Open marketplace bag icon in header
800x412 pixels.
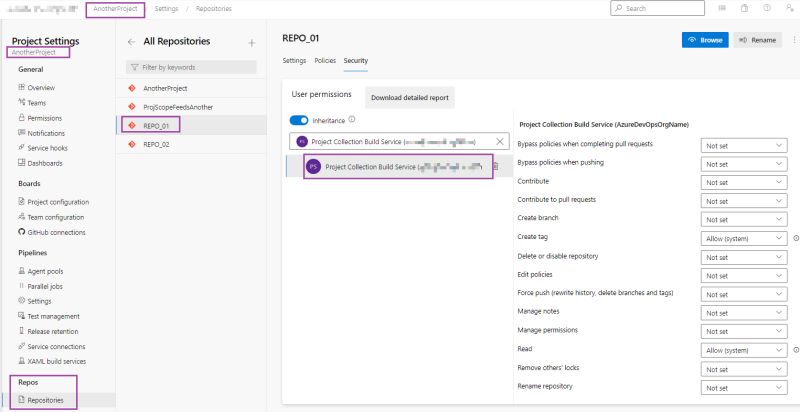pos(744,8)
